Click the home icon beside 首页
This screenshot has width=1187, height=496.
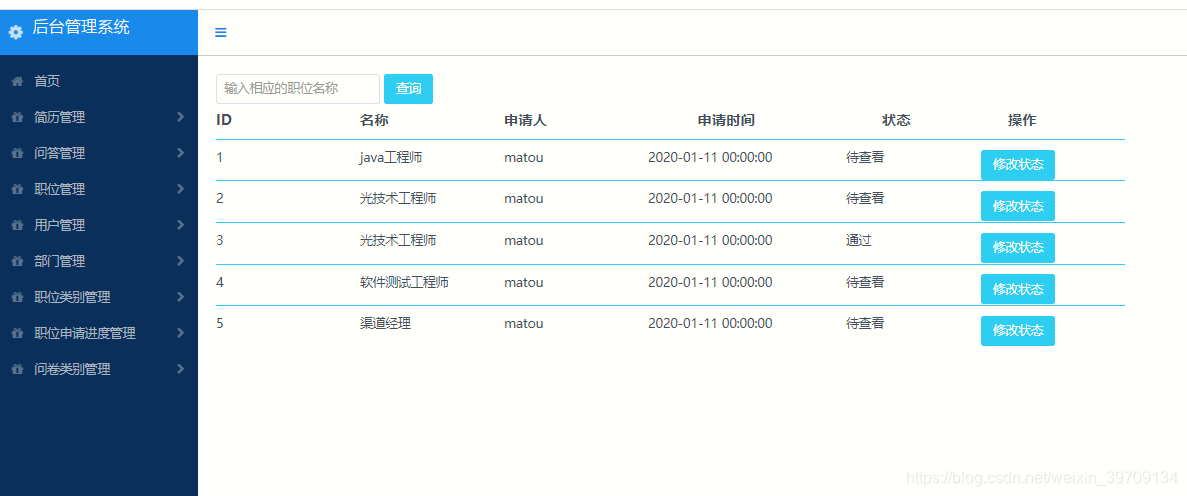[x=17, y=81]
